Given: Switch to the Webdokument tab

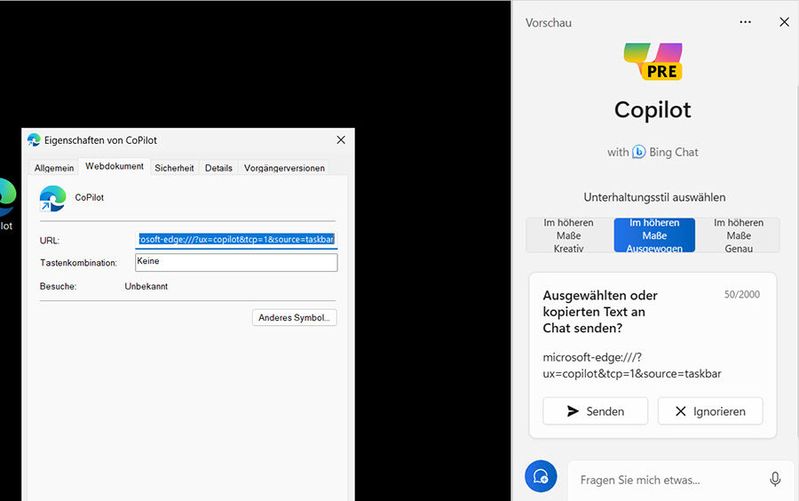Looking at the screenshot, I should [114, 166].
